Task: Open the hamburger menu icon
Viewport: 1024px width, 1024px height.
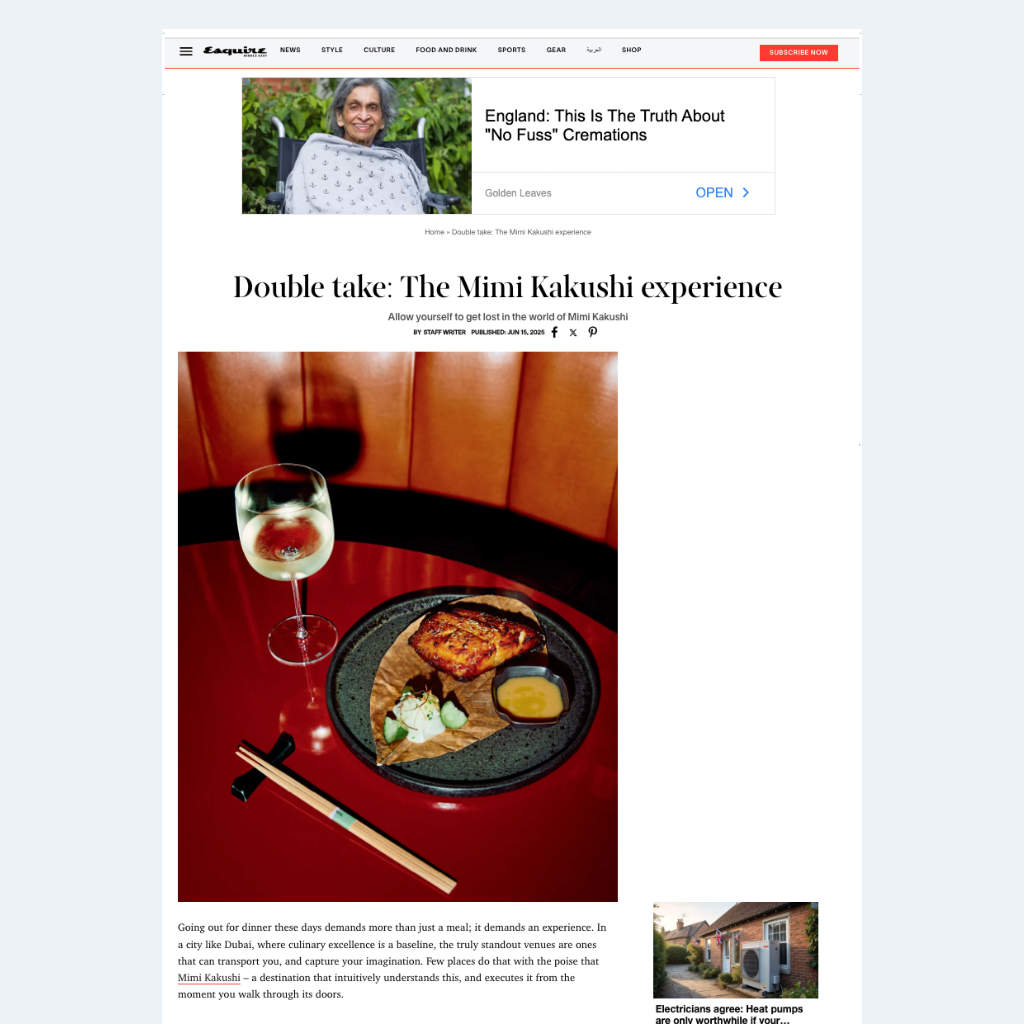Action: (186, 51)
